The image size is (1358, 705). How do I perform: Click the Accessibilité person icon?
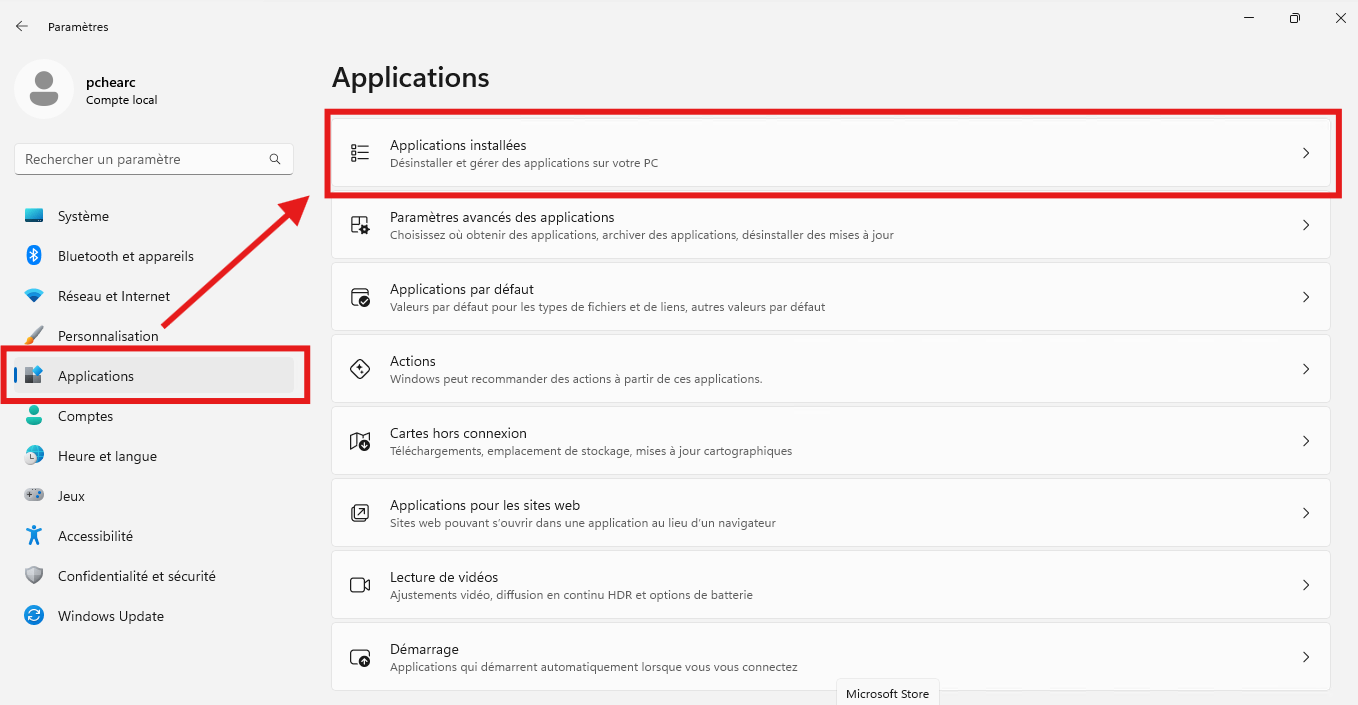(x=34, y=536)
